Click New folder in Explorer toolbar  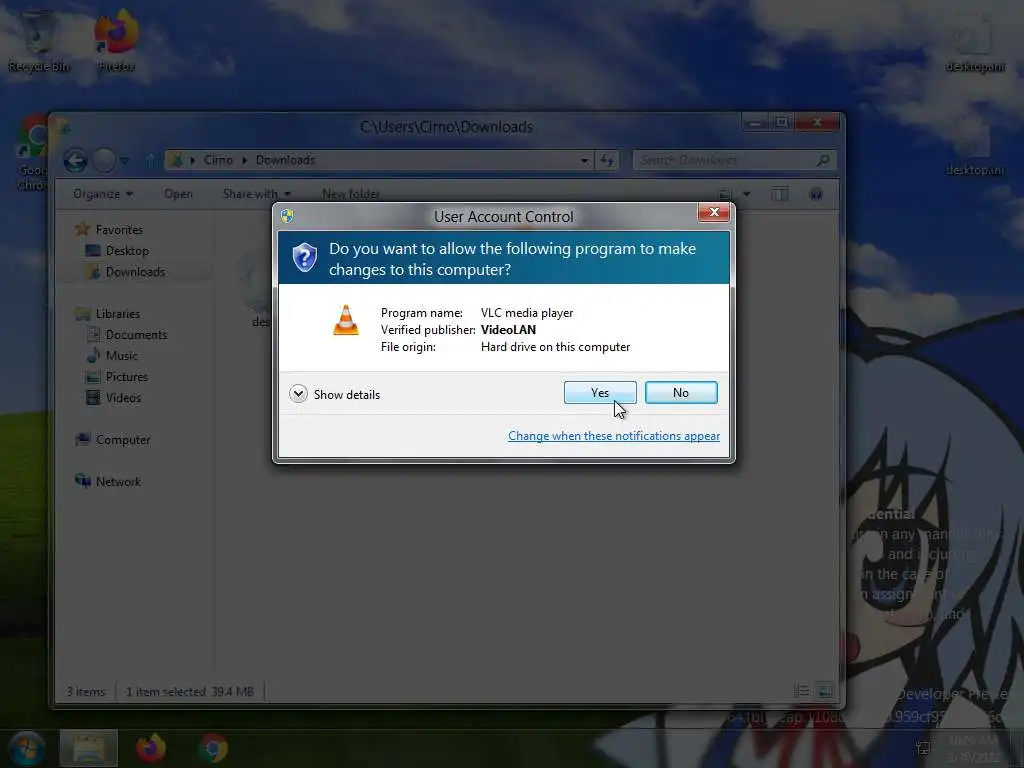coord(350,194)
